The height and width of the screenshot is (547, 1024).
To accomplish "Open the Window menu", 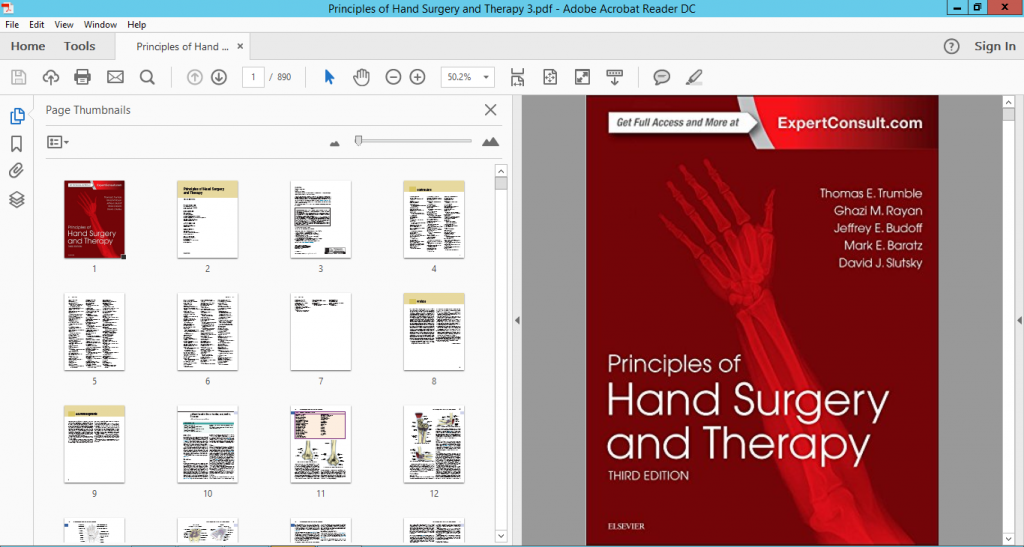I will [x=100, y=24].
